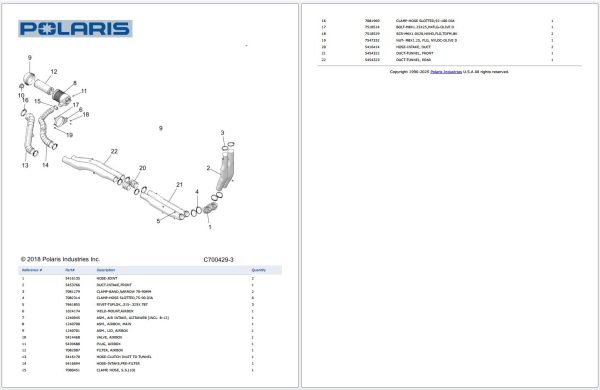
Task: Select the VALVE, AIRBOX row description
Action: click(x=109, y=338)
